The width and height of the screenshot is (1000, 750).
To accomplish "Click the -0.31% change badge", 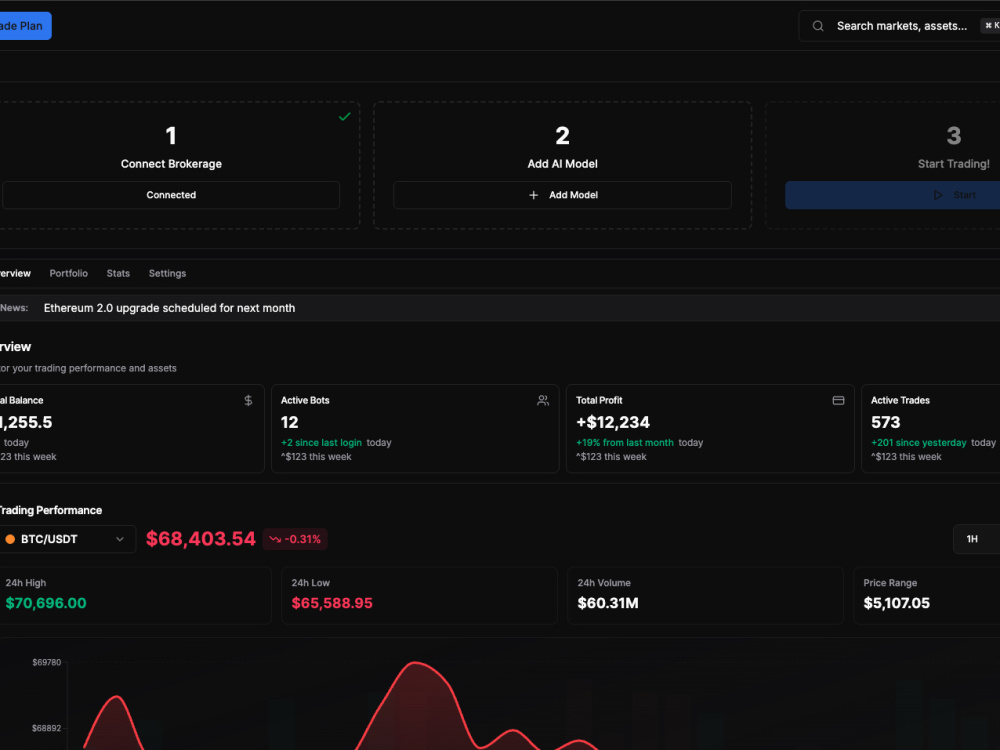I will click(295, 540).
